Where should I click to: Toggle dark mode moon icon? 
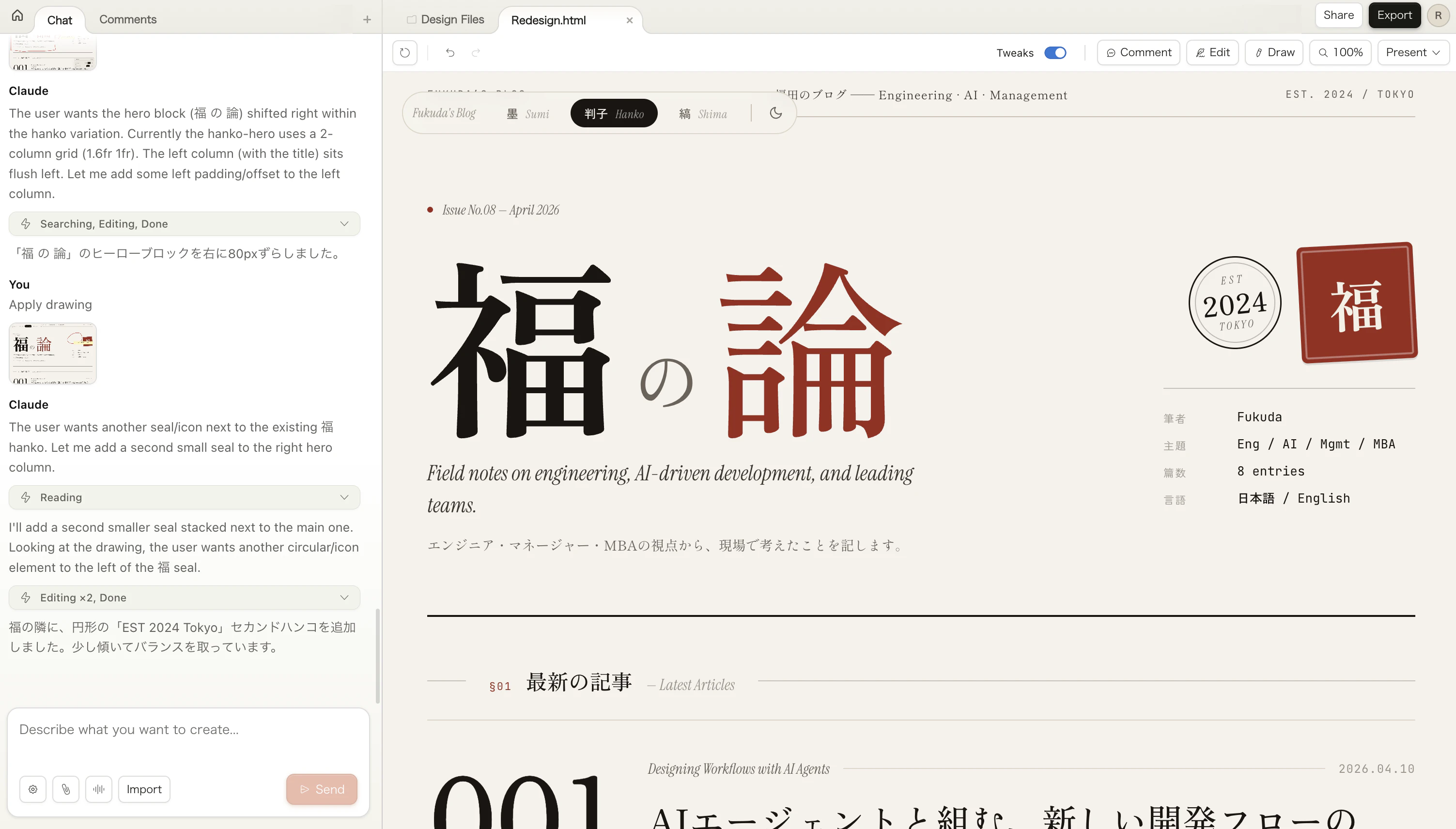tap(775, 113)
